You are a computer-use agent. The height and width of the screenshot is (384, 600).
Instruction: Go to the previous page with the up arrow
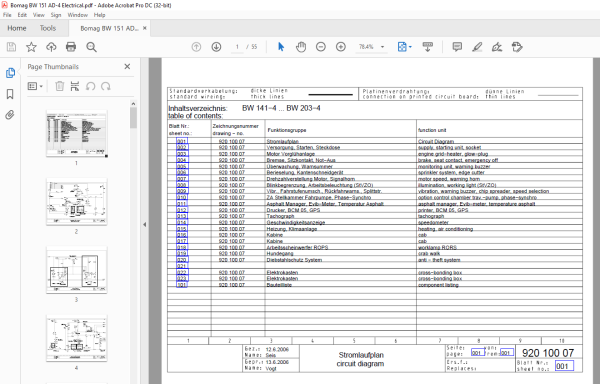pyautogui.click(x=196, y=47)
